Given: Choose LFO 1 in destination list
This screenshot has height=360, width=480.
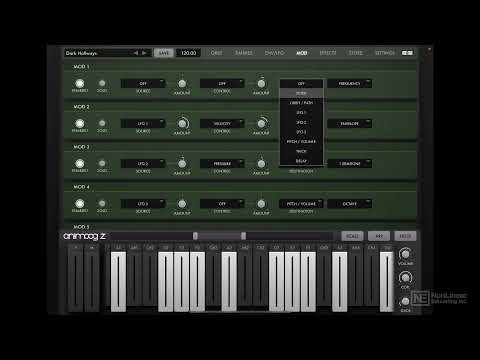Looking at the screenshot, I should [x=301, y=113].
